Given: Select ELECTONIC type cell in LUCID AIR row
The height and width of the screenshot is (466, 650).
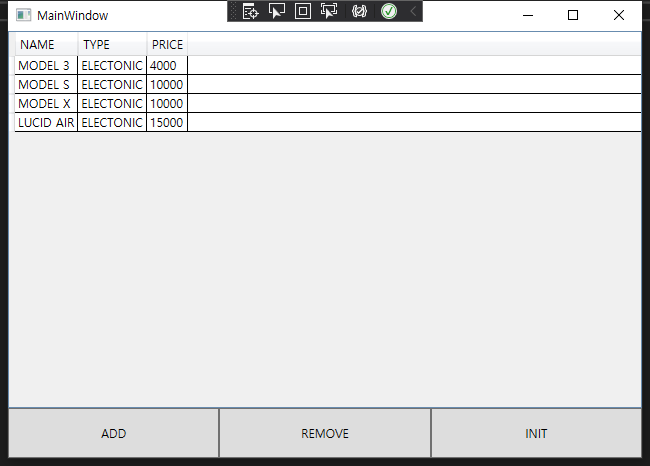Looking at the screenshot, I should tap(112, 122).
